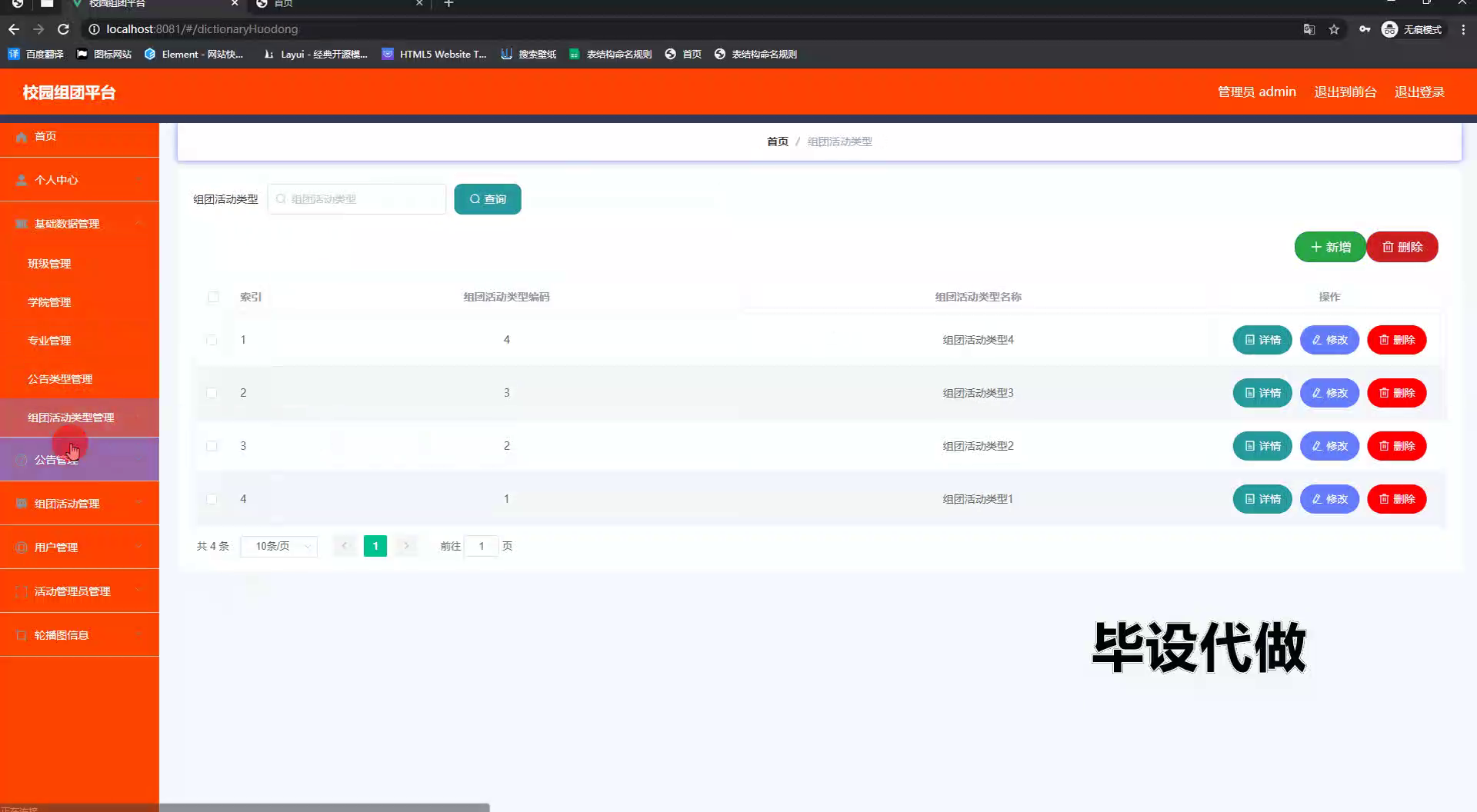Viewport: 1477px width, 812px height.
Task: View 详情 for 组团活动类型3
Action: pyautogui.click(x=1262, y=393)
